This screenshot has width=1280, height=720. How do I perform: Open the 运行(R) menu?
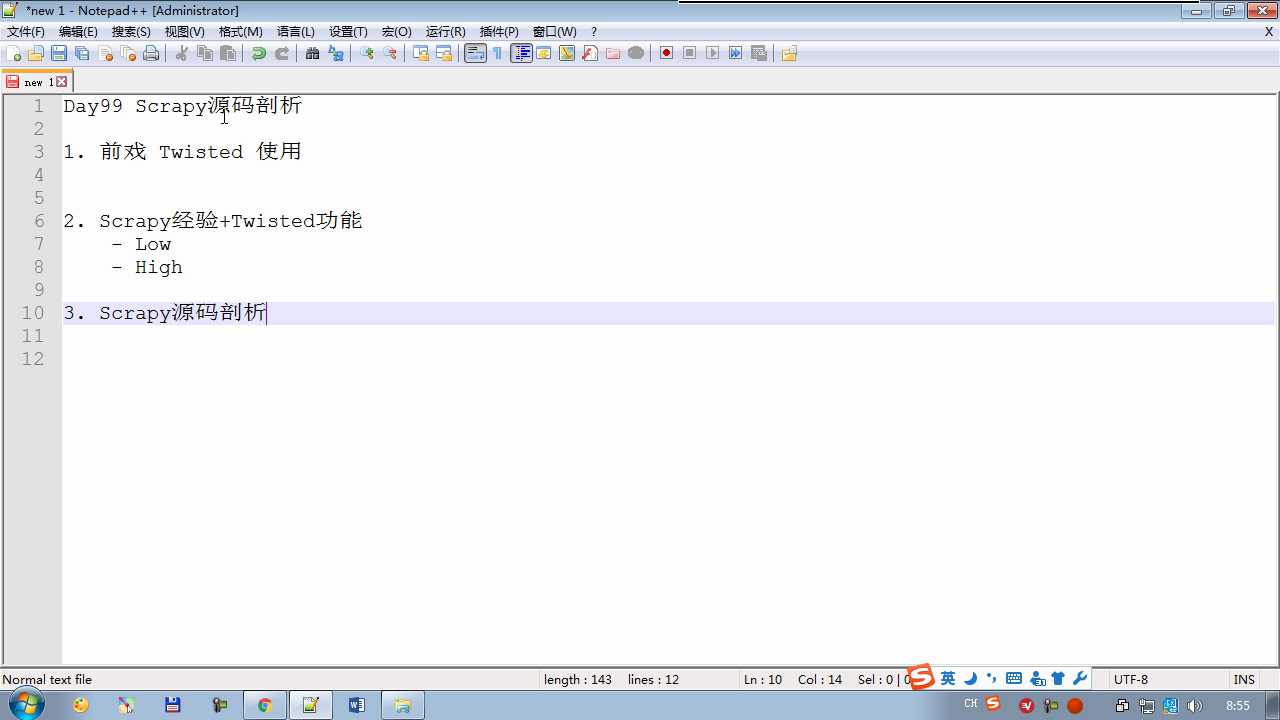coord(446,32)
